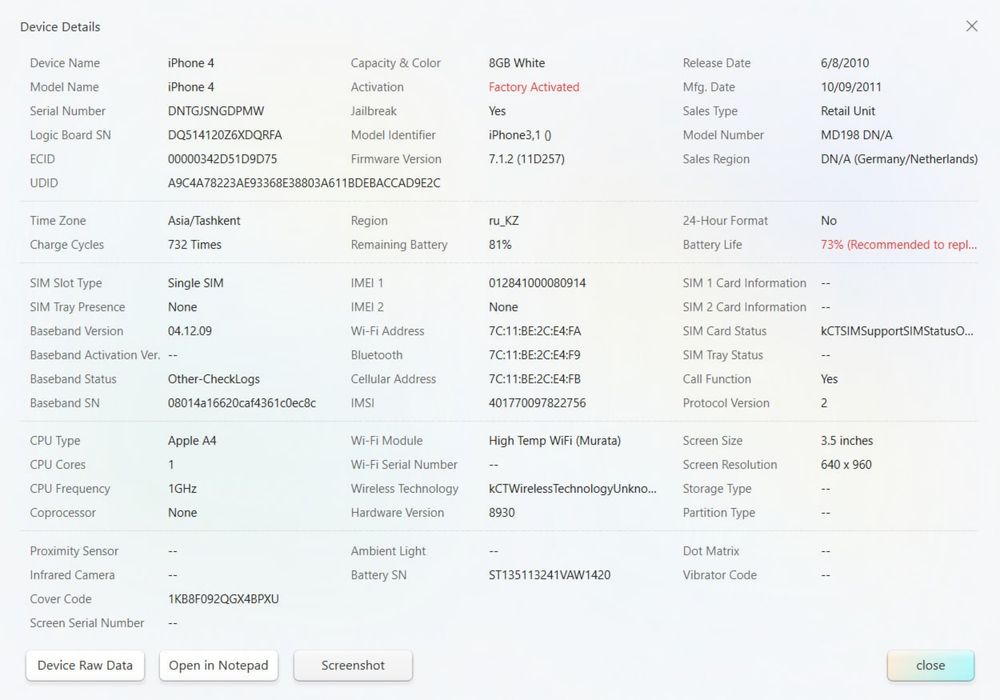The height and width of the screenshot is (700, 1000).
Task: Select cover code 1KB8F092QGX4BPXU
Action: pos(223,599)
